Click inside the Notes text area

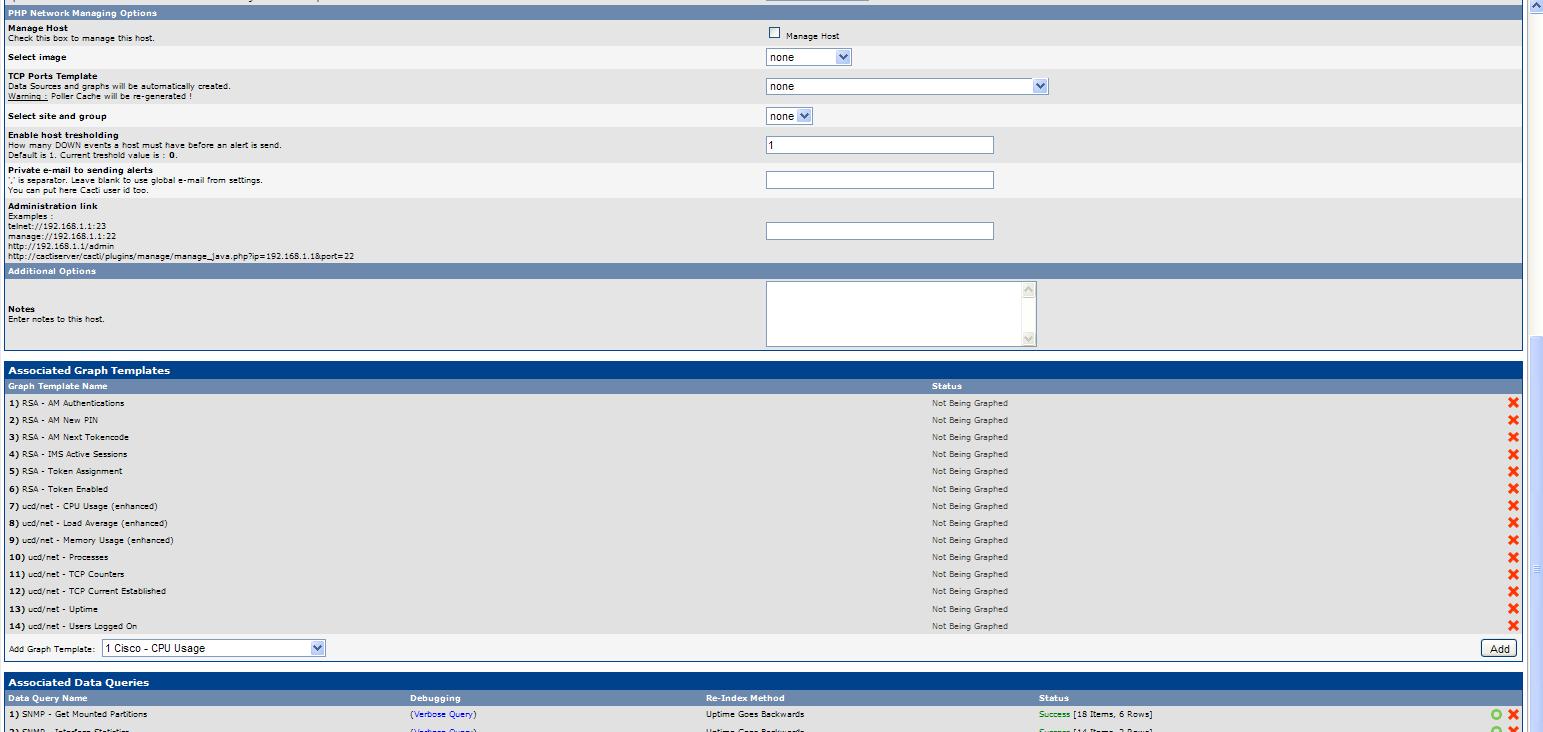coord(894,314)
